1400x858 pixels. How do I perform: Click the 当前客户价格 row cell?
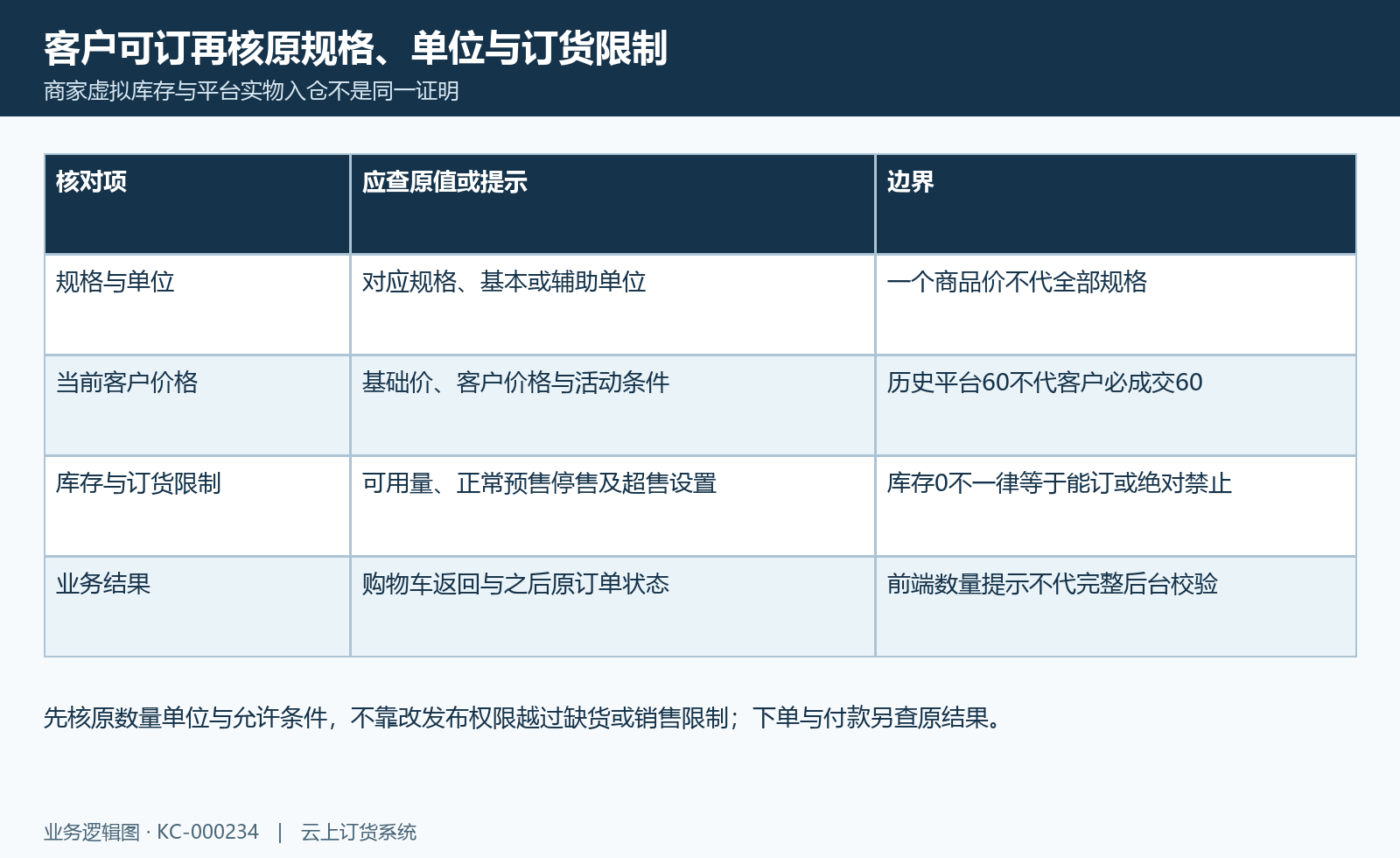[x=198, y=405]
